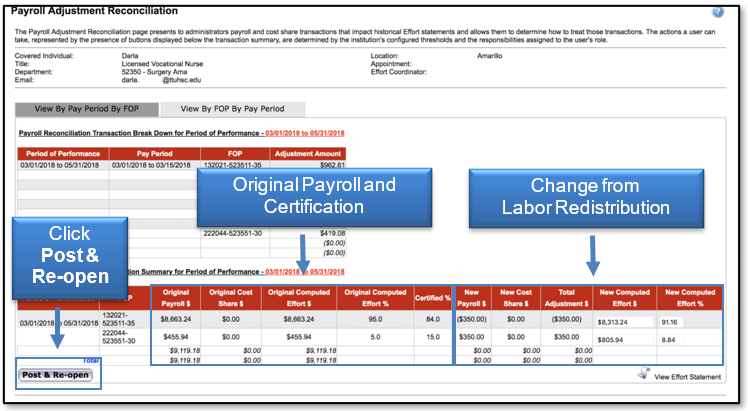Open the View Effort Statement link
The width and height of the screenshot is (748, 411).
(x=687, y=377)
